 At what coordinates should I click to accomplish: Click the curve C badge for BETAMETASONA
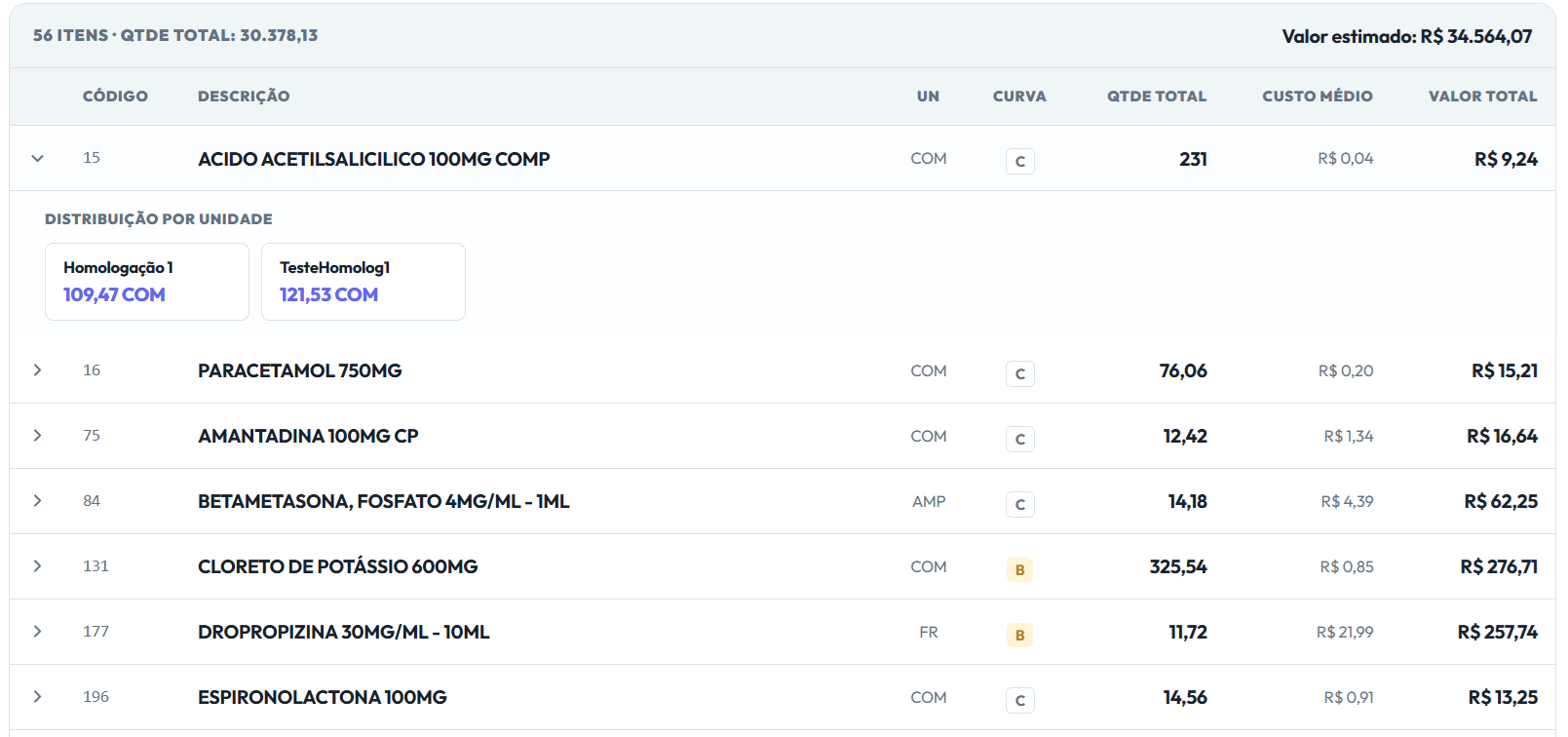click(x=1019, y=504)
